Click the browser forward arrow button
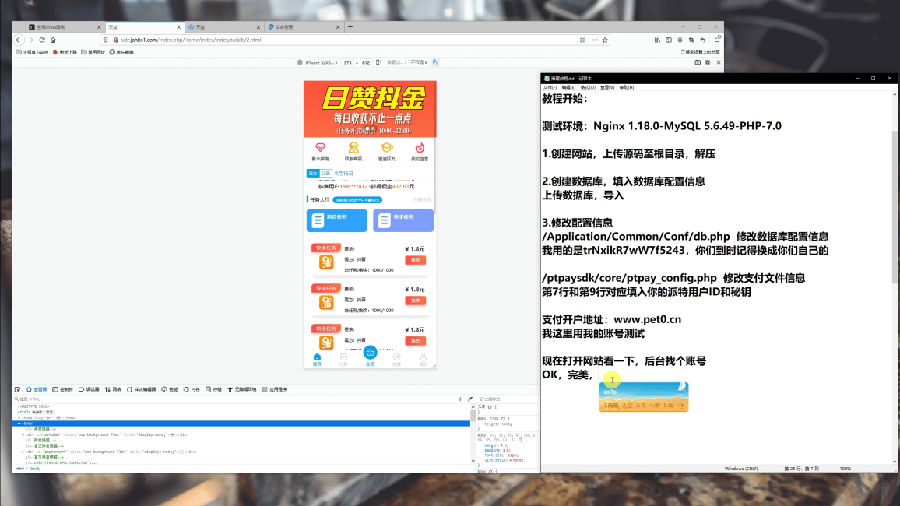900x506 pixels. coord(31,40)
